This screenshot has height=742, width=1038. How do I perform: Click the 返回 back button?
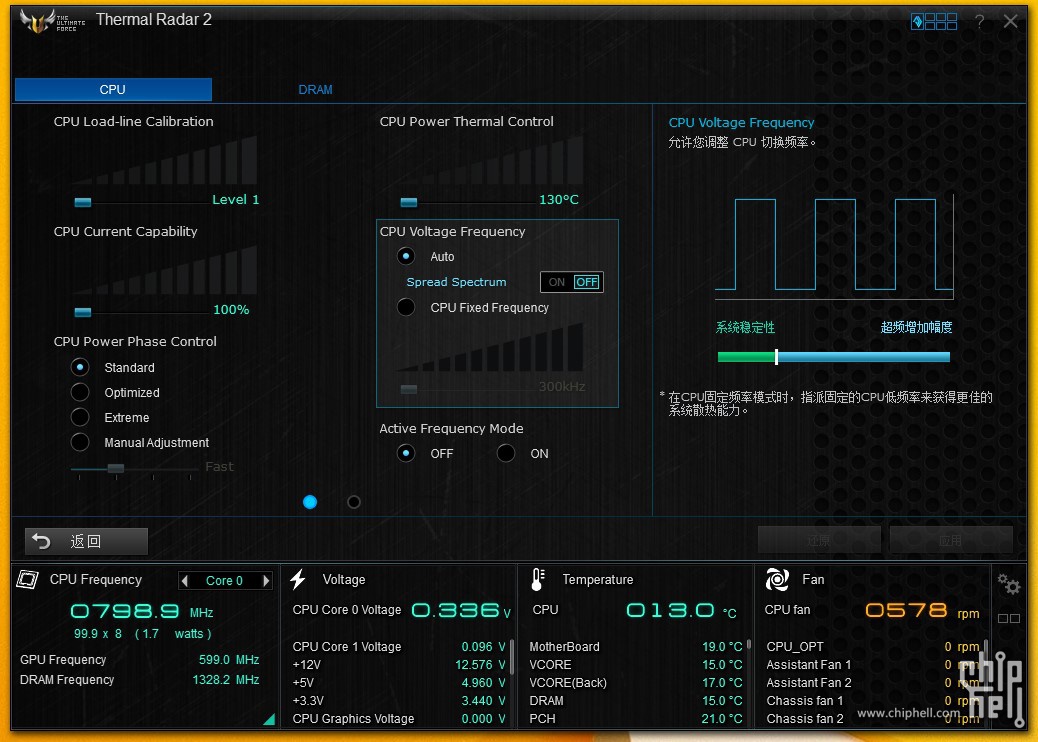coord(86,541)
